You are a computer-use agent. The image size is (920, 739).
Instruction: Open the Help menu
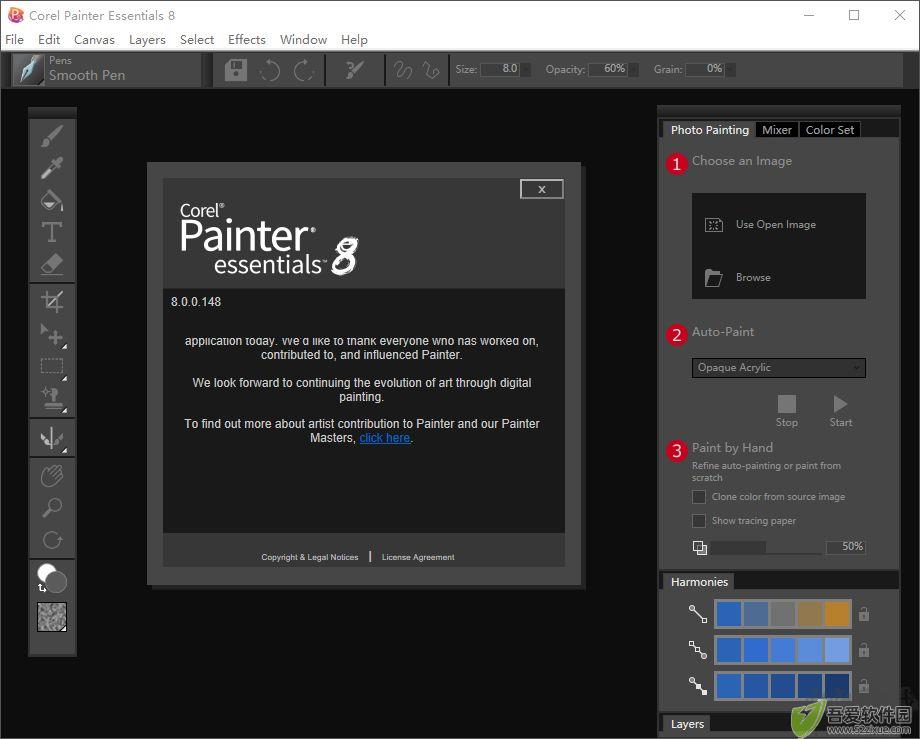354,39
